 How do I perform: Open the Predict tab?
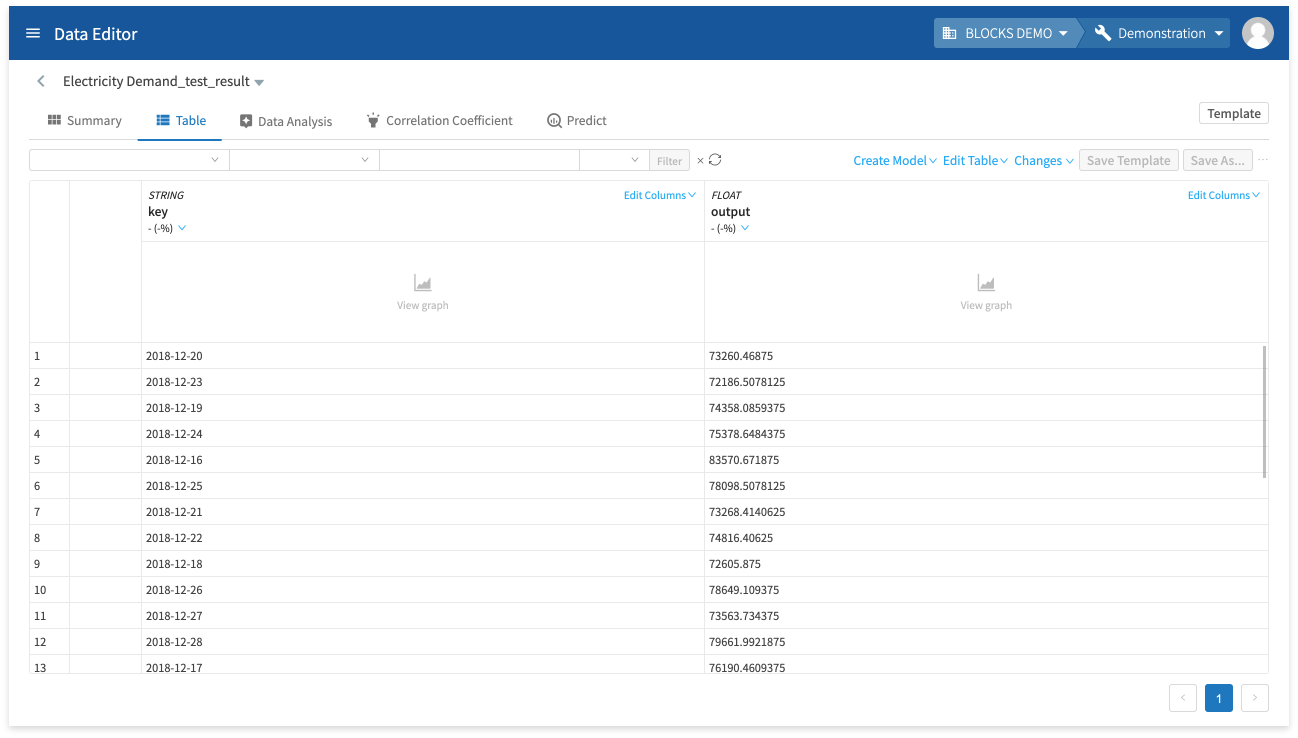pyautogui.click(x=577, y=120)
